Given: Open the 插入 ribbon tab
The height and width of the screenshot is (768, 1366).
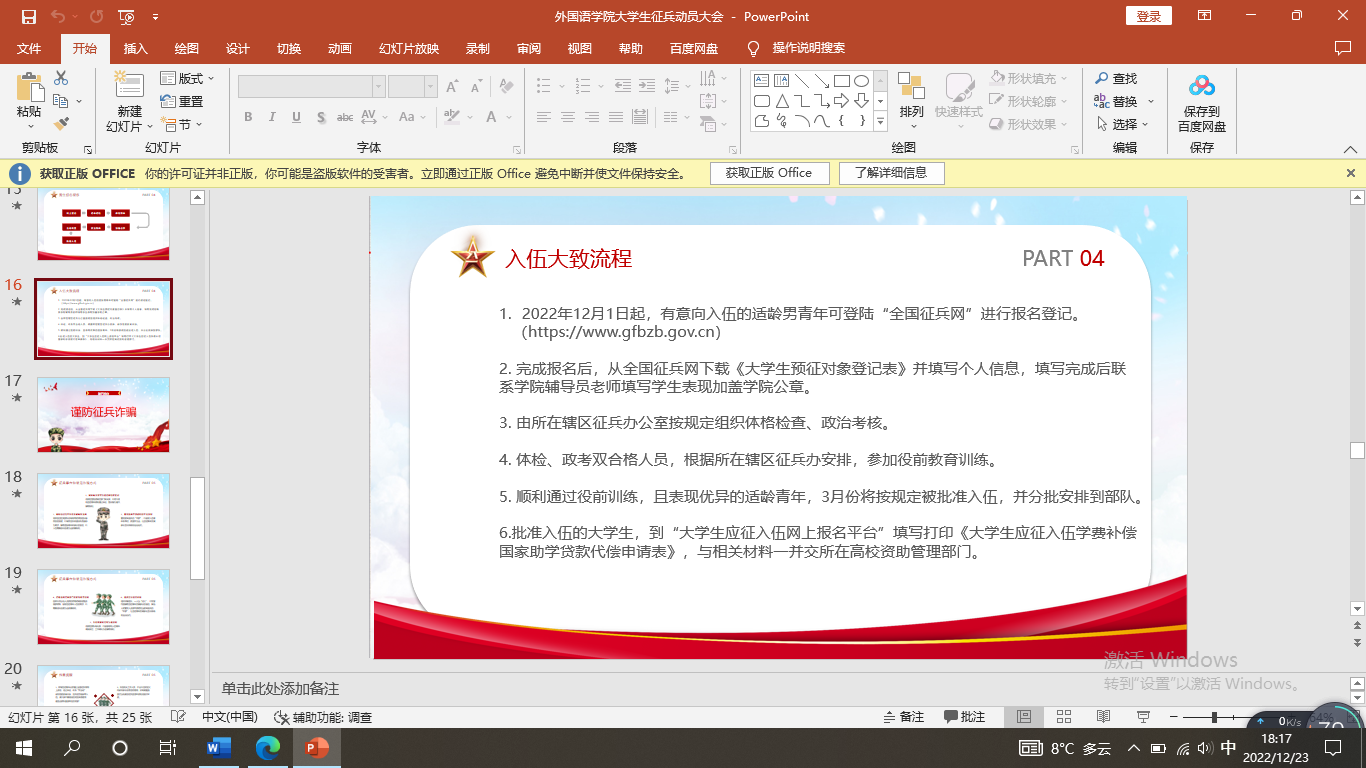Looking at the screenshot, I should point(135,48).
